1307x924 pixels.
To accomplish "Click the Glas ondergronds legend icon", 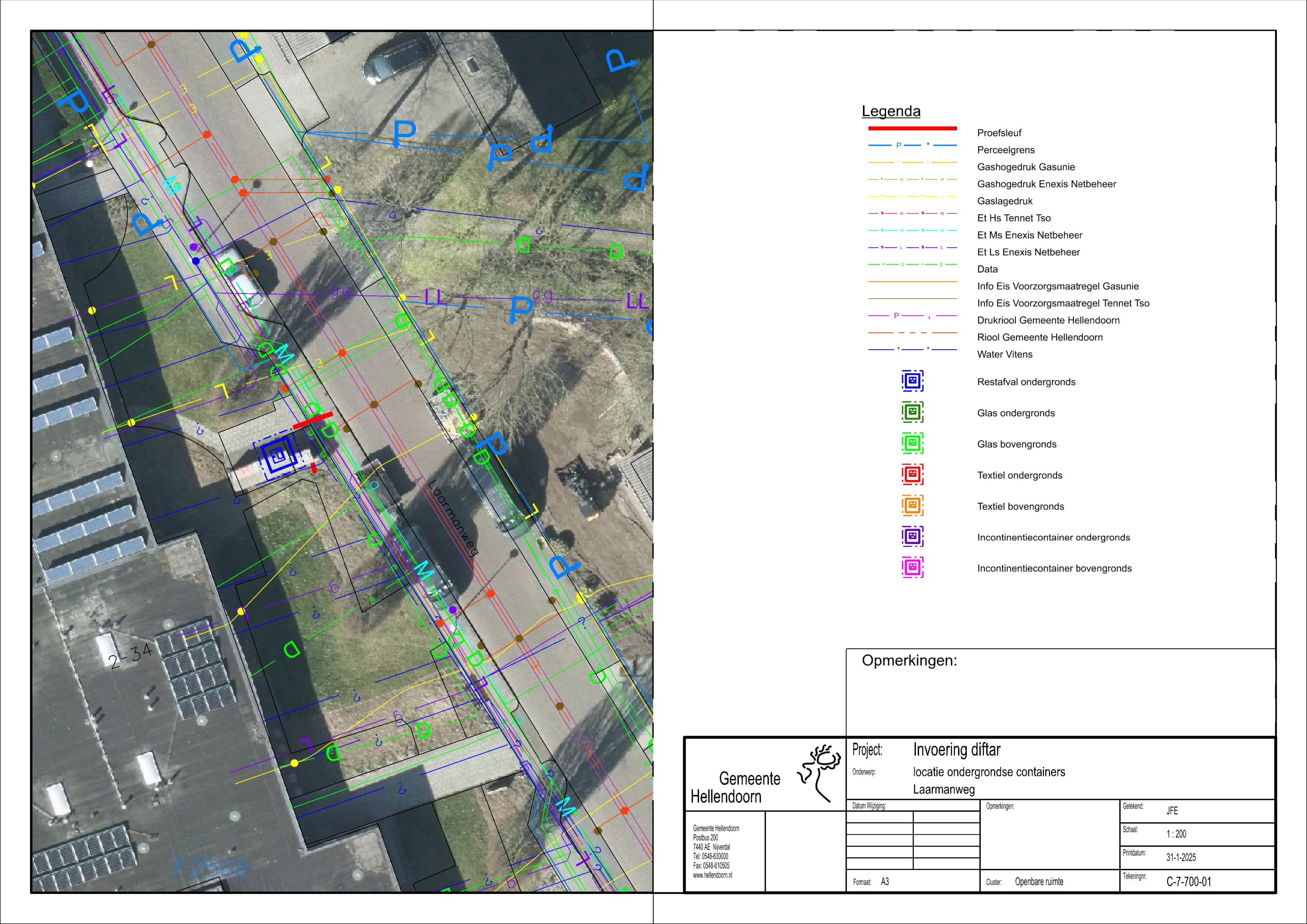I will tap(912, 412).
